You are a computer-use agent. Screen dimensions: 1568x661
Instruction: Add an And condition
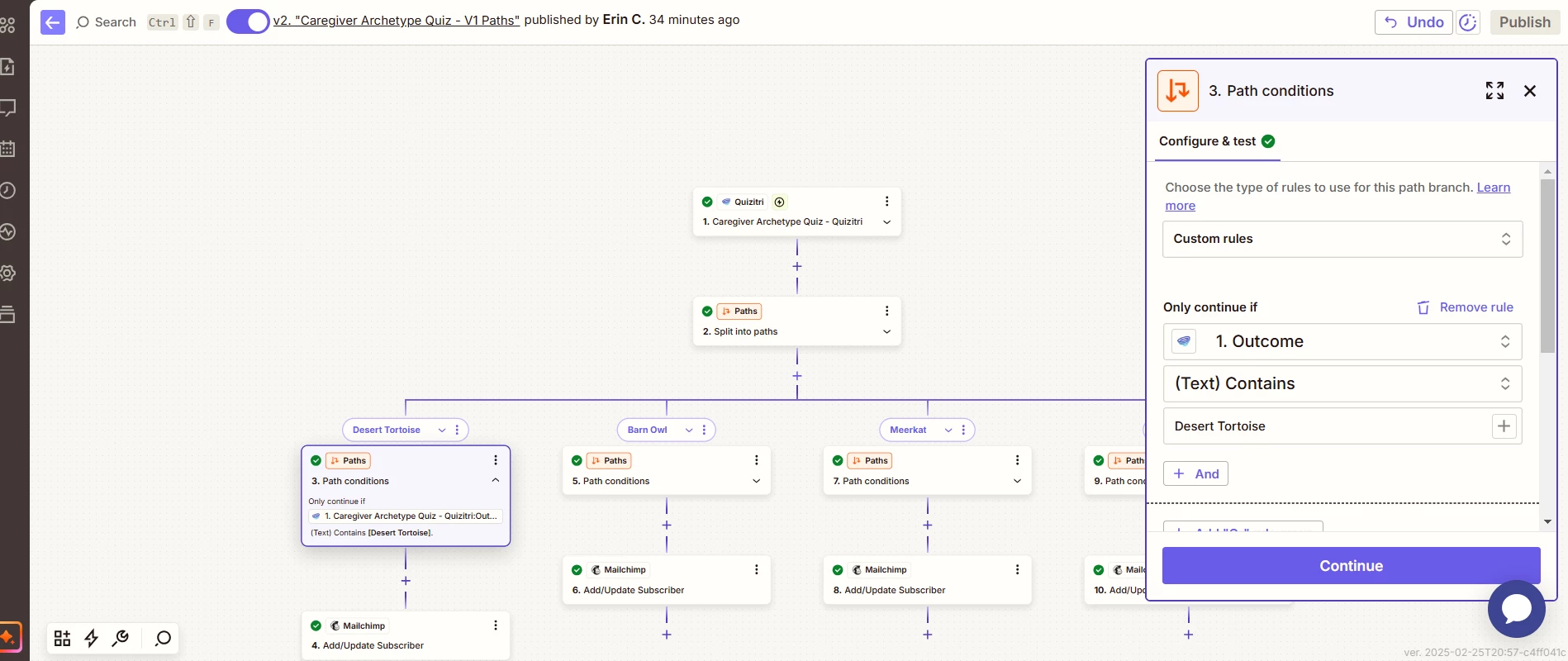pos(1195,474)
